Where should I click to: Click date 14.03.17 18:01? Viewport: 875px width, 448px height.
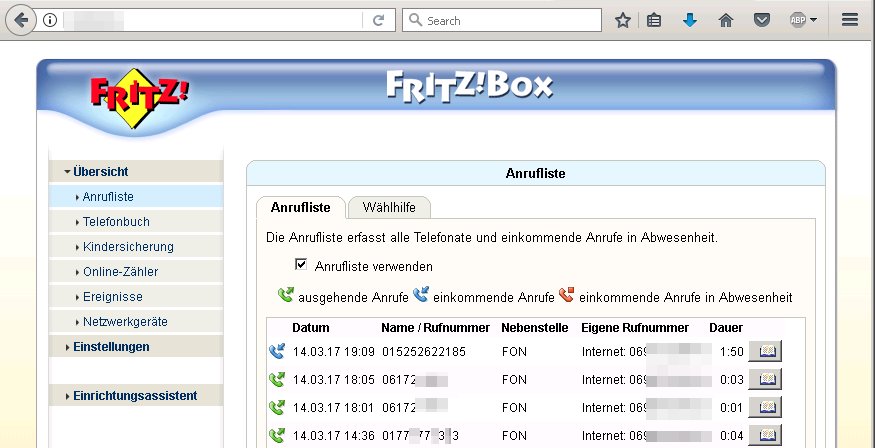coord(334,408)
